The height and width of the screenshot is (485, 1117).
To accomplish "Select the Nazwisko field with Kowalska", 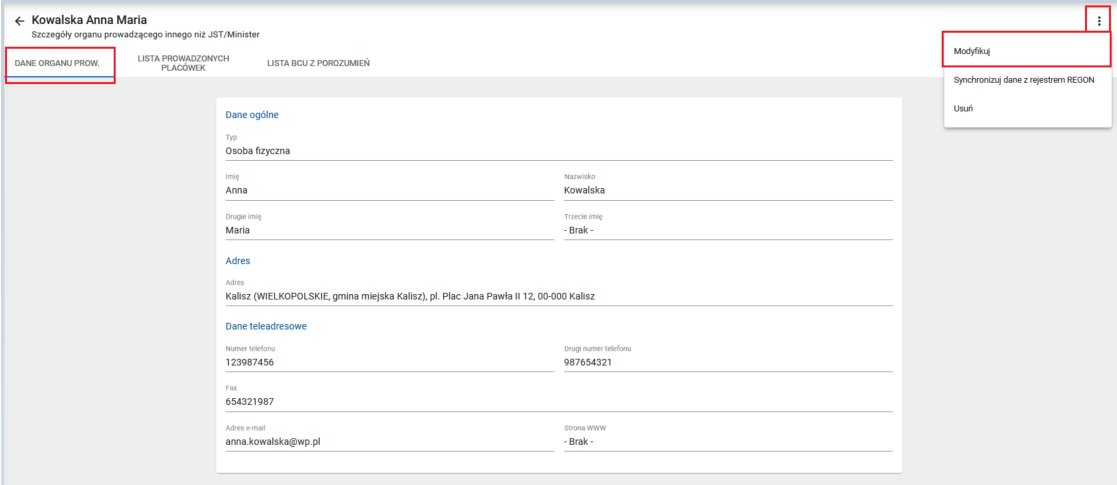I will tap(727, 190).
